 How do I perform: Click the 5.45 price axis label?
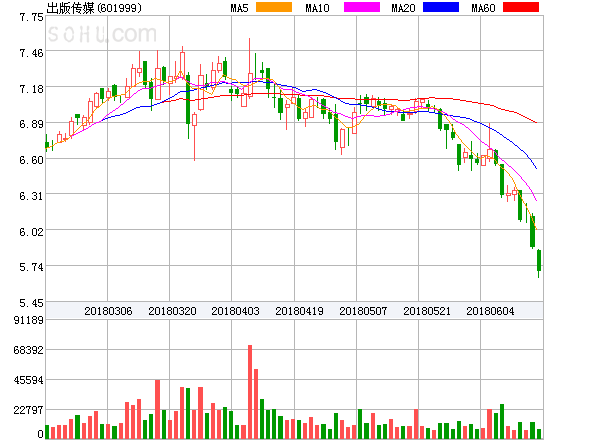pyautogui.click(x=31, y=303)
